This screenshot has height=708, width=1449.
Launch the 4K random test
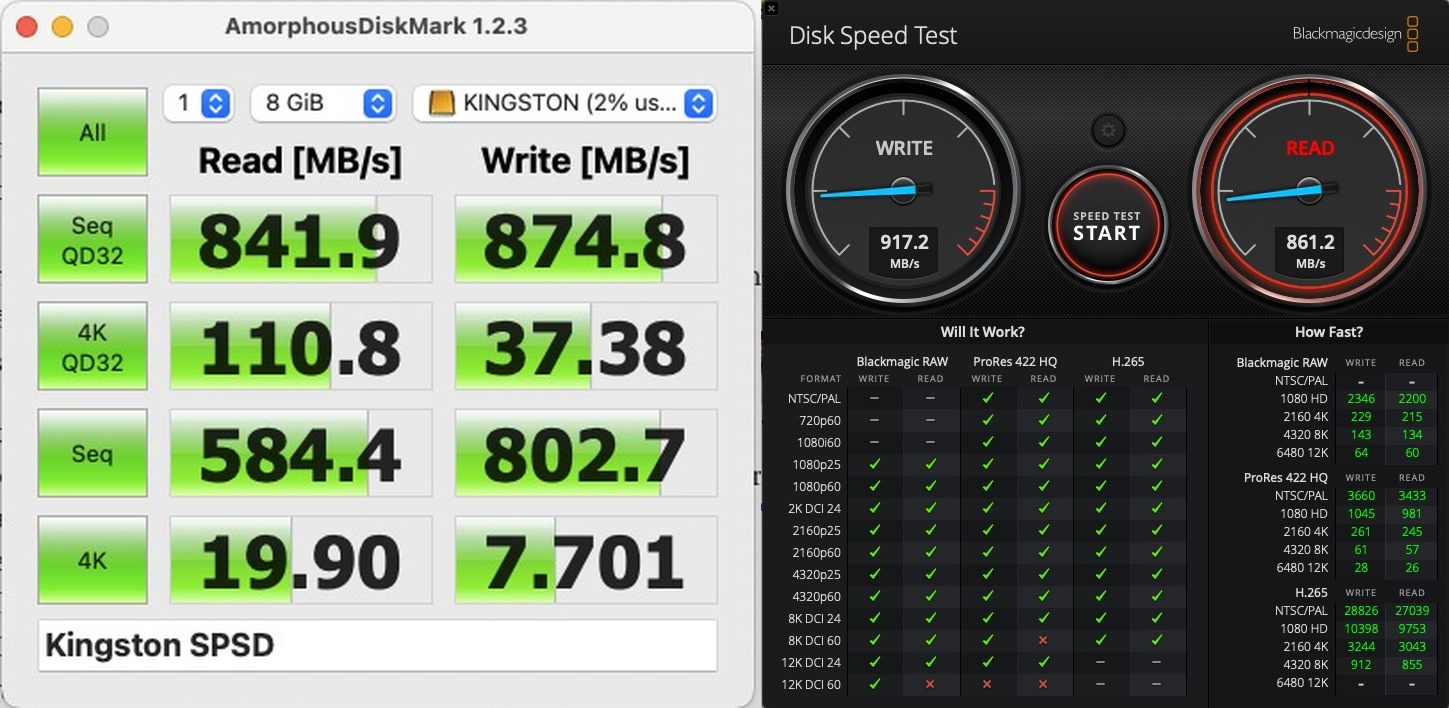[92, 561]
